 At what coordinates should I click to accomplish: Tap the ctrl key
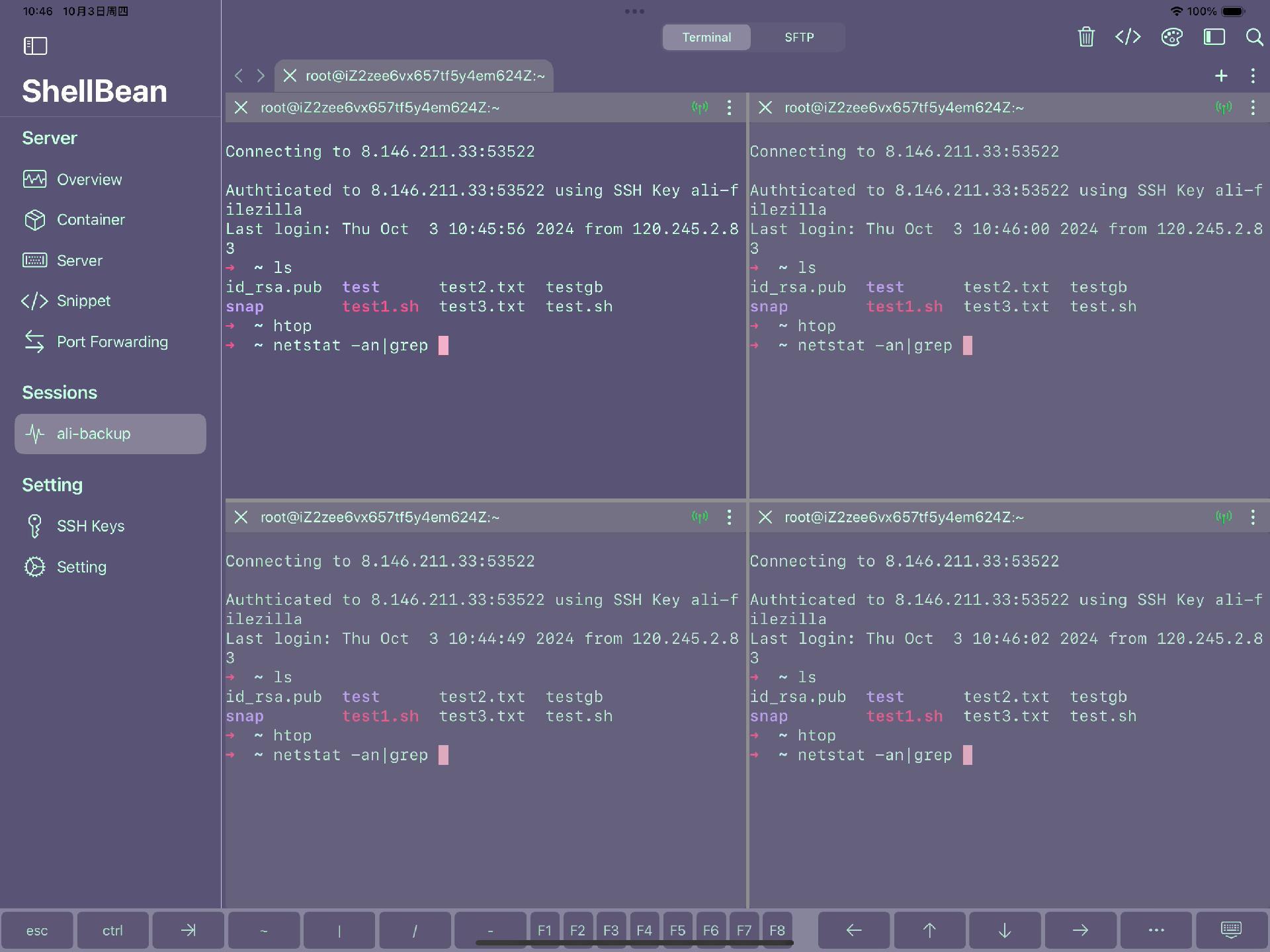112,930
